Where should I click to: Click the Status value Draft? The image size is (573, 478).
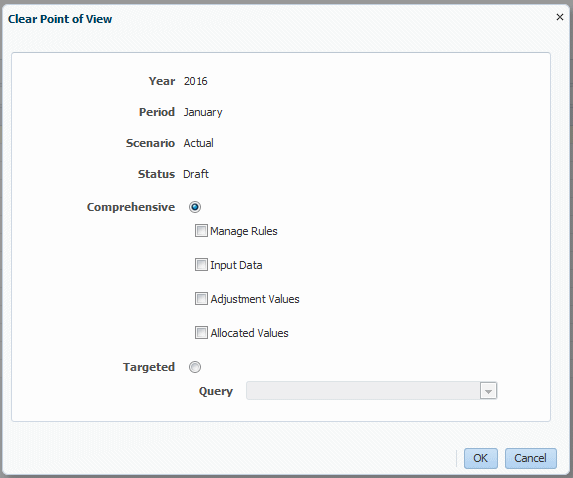pyautogui.click(x=196, y=174)
